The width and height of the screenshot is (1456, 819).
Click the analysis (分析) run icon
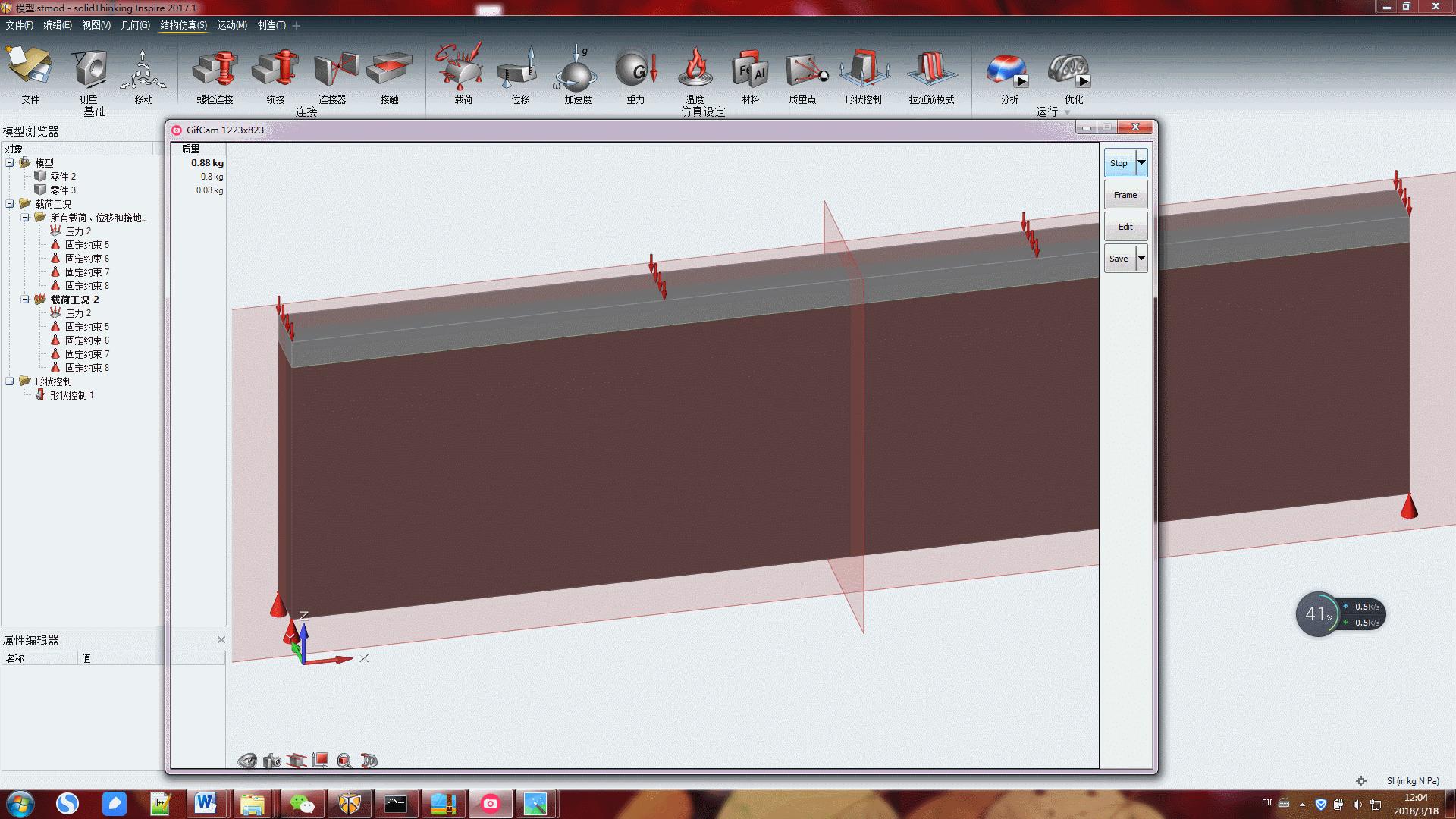pyautogui.click(x=1006, y=70)
